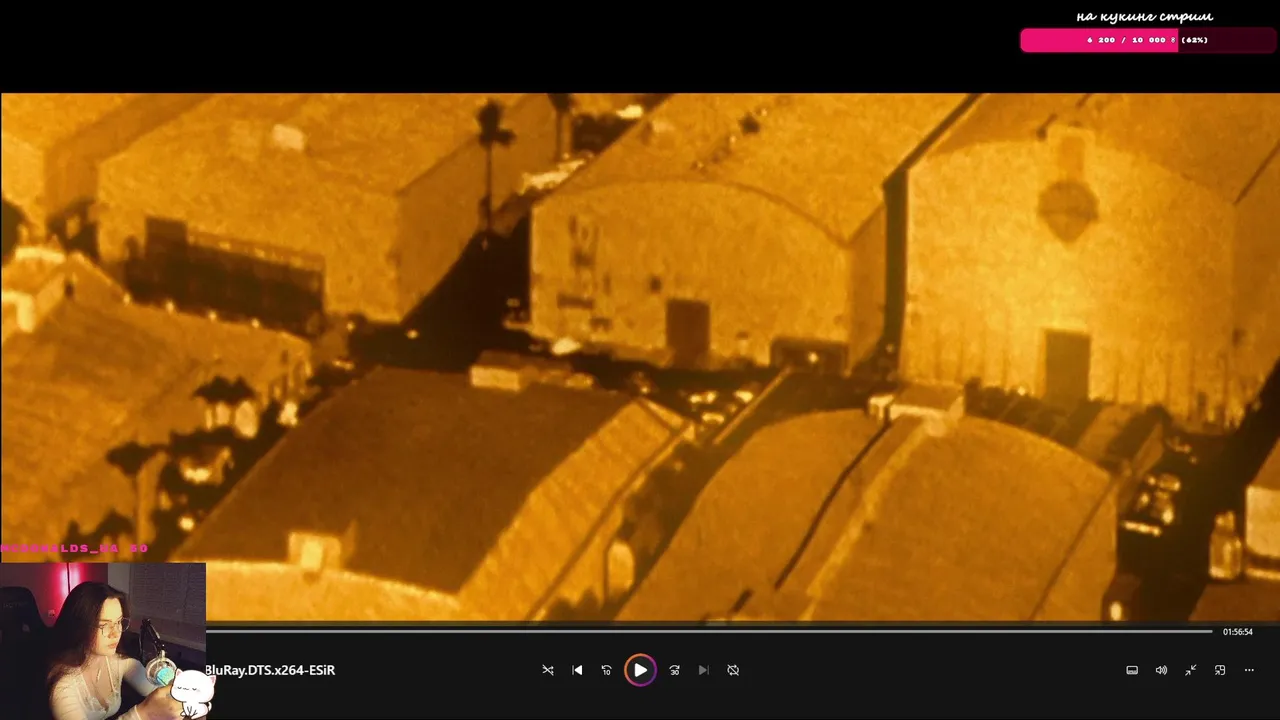Viewport: 1280px width, 720px height.
Task: Open the more options menu
Action: (1249, 670)
